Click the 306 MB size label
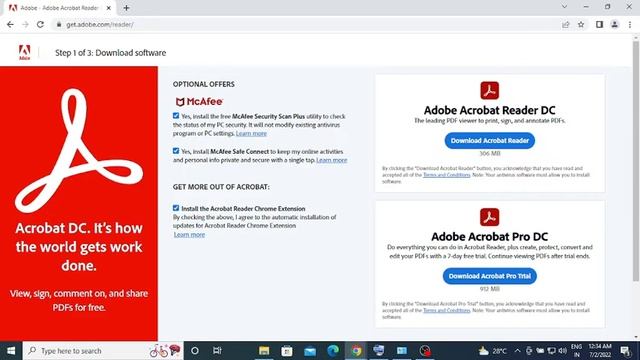 (x=489, y=153)
